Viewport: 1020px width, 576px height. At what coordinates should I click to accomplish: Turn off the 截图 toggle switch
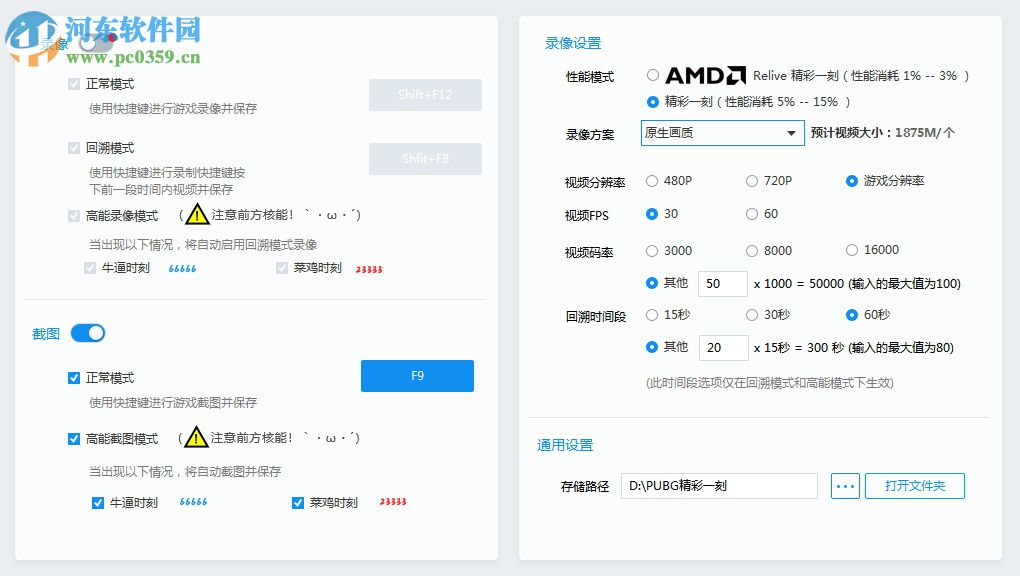[87, 332]
